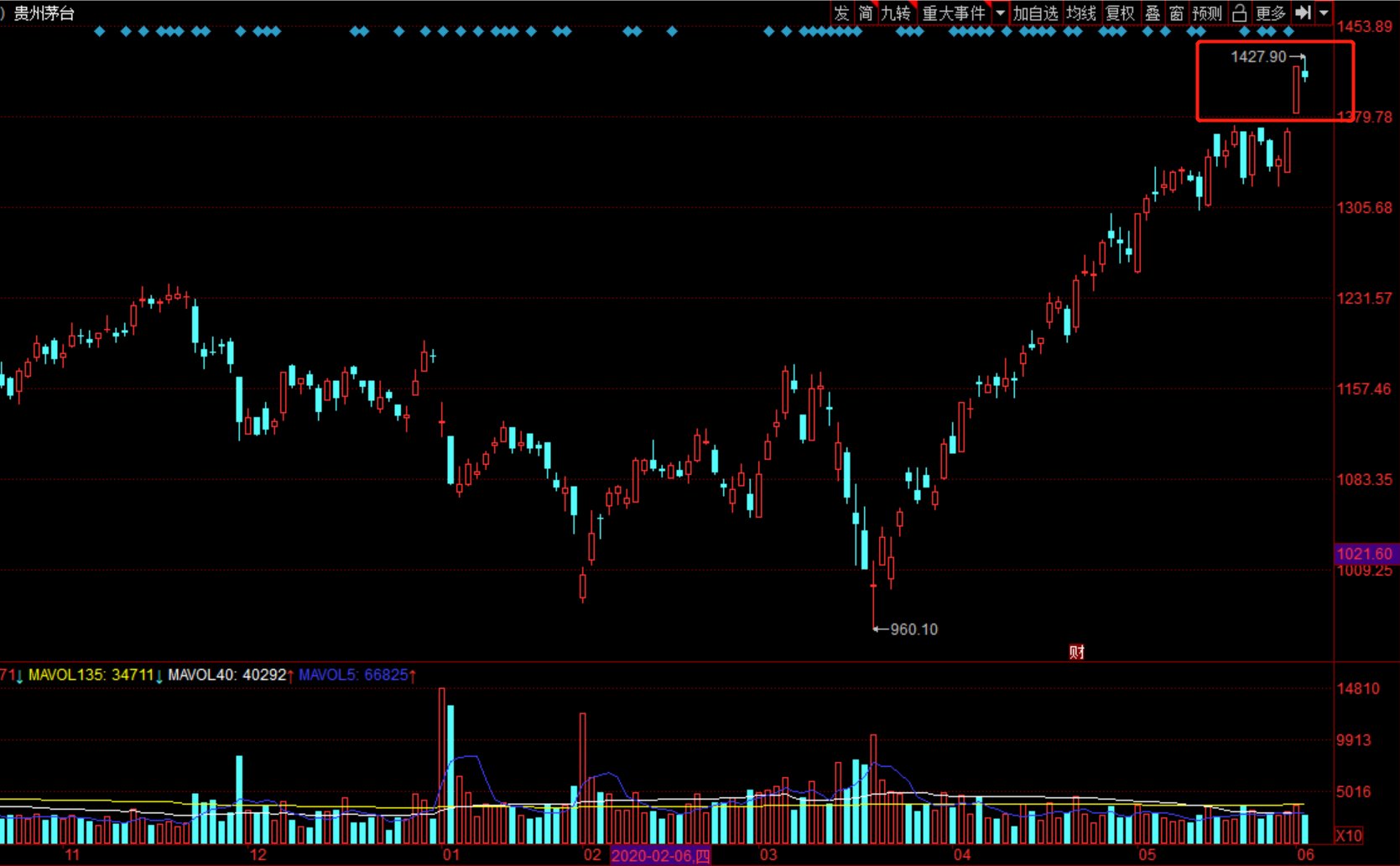This screenshot has height=866, width=1400.
Task: Click the 5016 volume axis label
Action: [1354, 791]
